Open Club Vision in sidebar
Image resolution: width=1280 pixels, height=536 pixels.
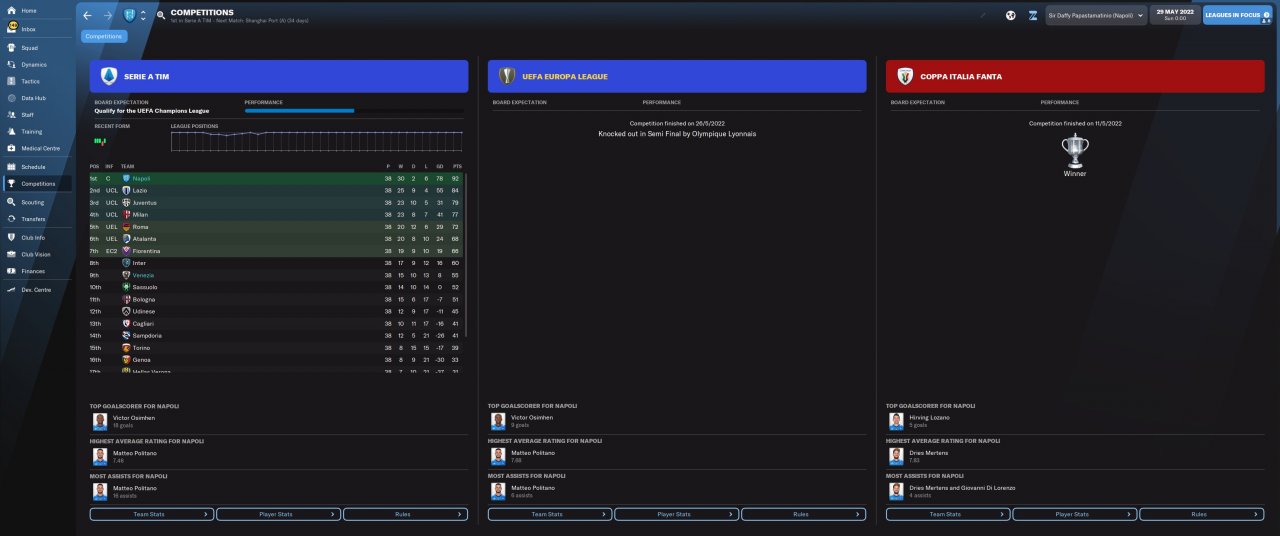(x=35, y=254)
